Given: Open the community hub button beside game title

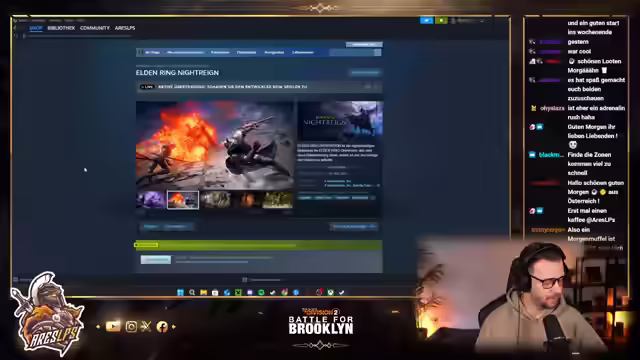Looking at the screenshot, I should click(x=365, y=73).
